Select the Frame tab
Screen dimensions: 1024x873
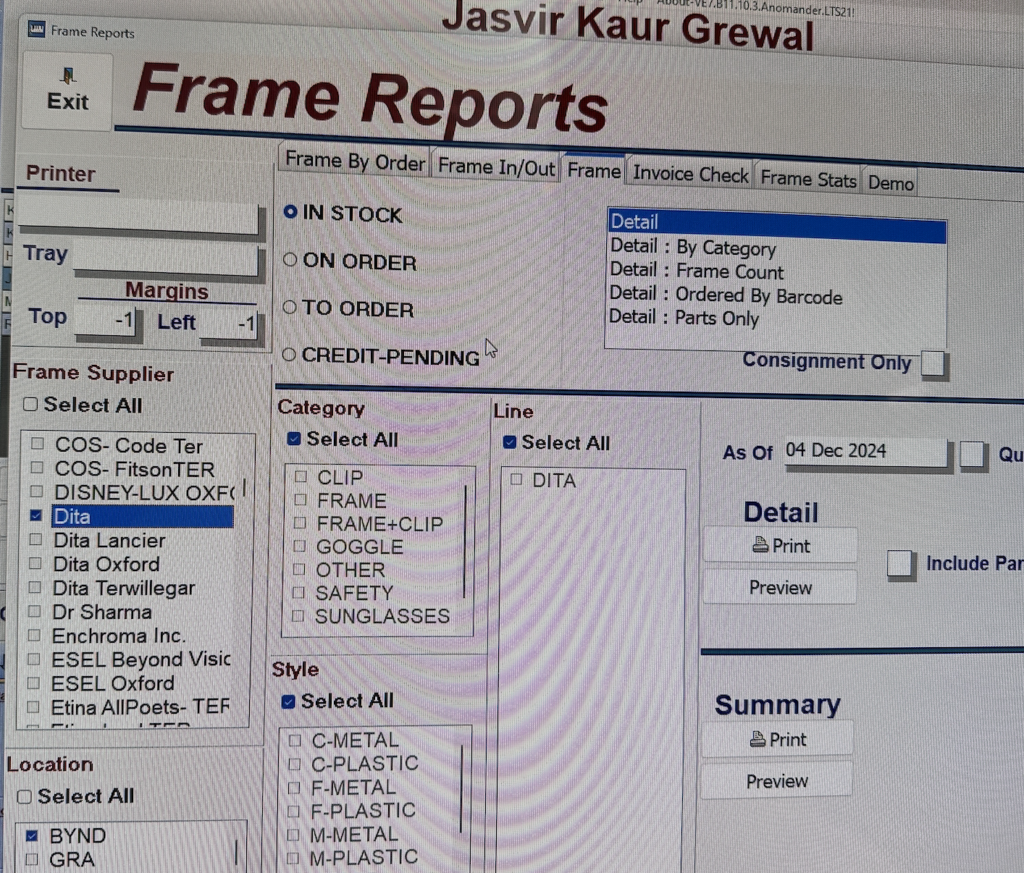pos(594,170)
